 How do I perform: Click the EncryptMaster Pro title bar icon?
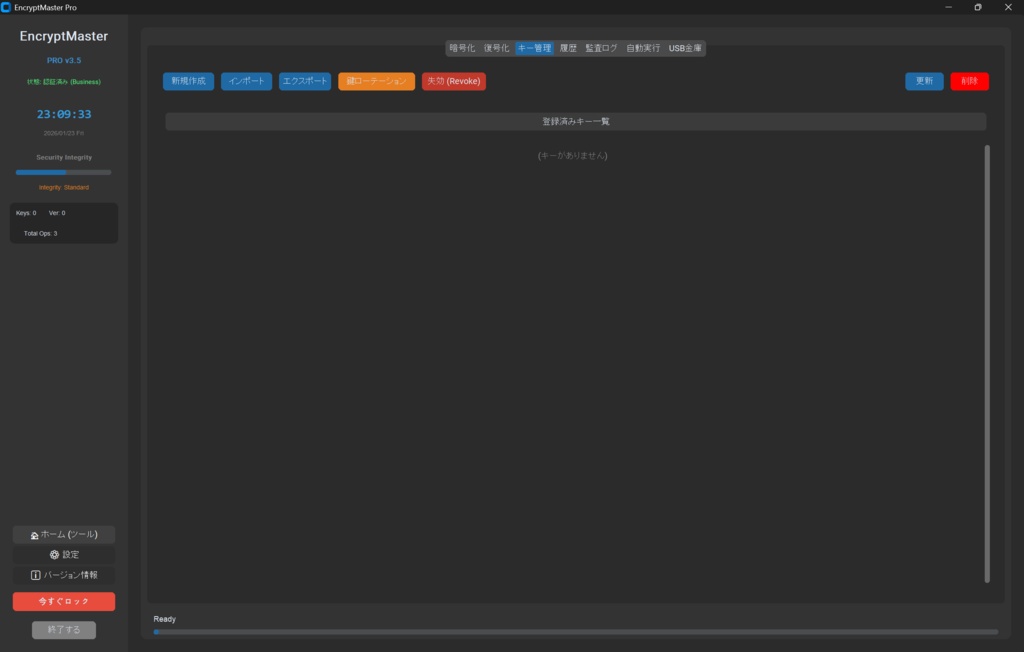(8, 7)
